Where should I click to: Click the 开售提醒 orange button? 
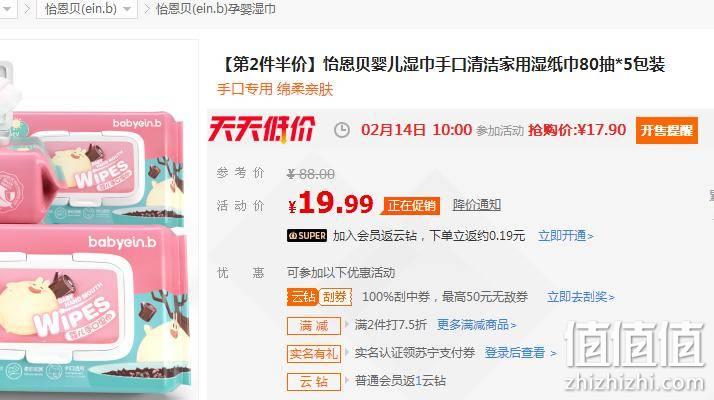coord(667,130)
